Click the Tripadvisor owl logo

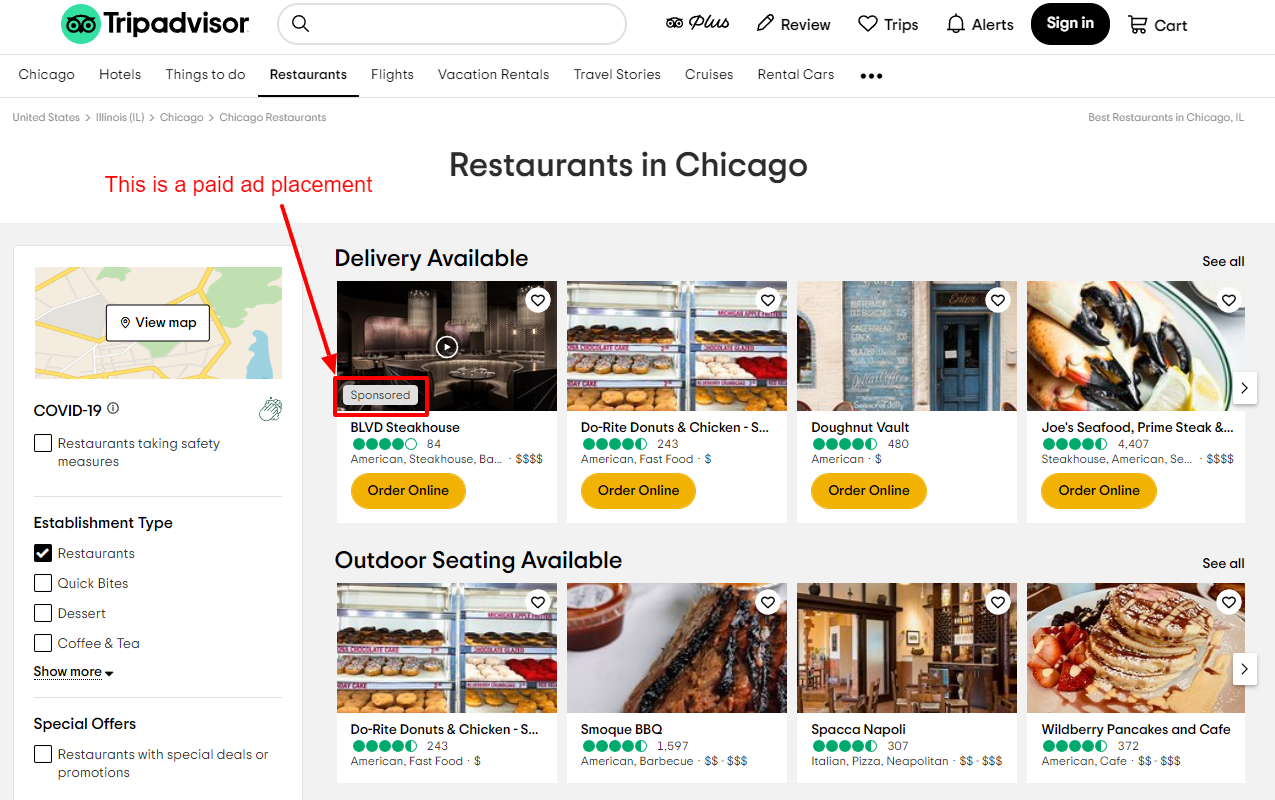82,24
